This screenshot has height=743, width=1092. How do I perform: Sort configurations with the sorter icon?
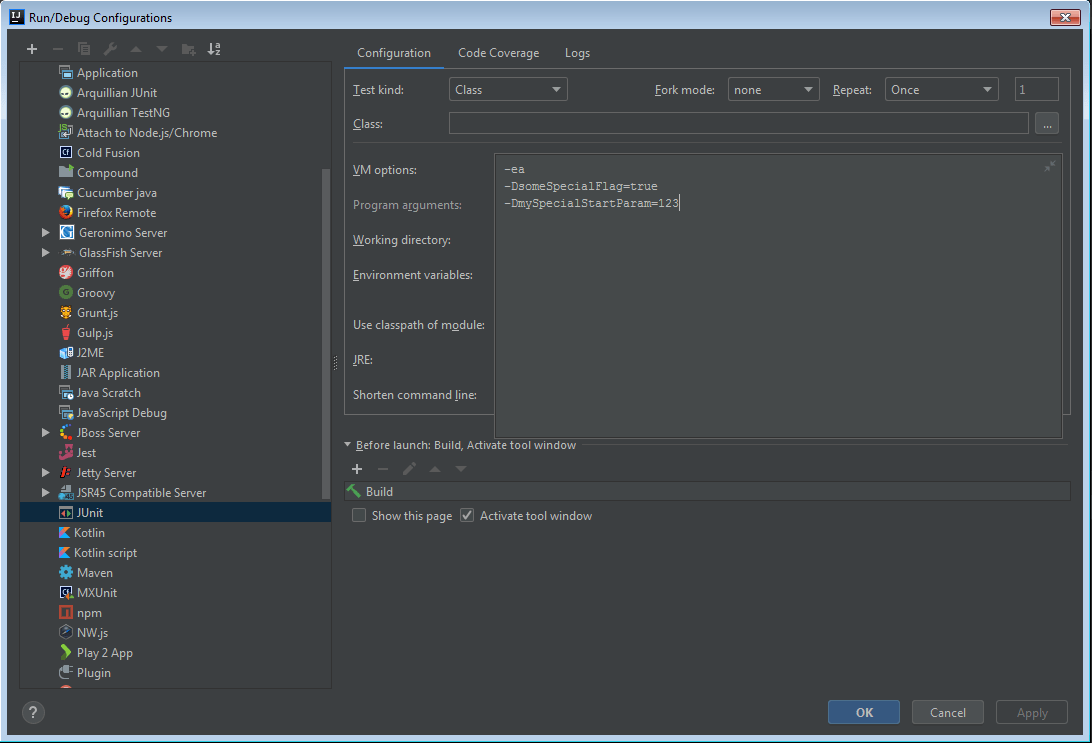point(213,48)
